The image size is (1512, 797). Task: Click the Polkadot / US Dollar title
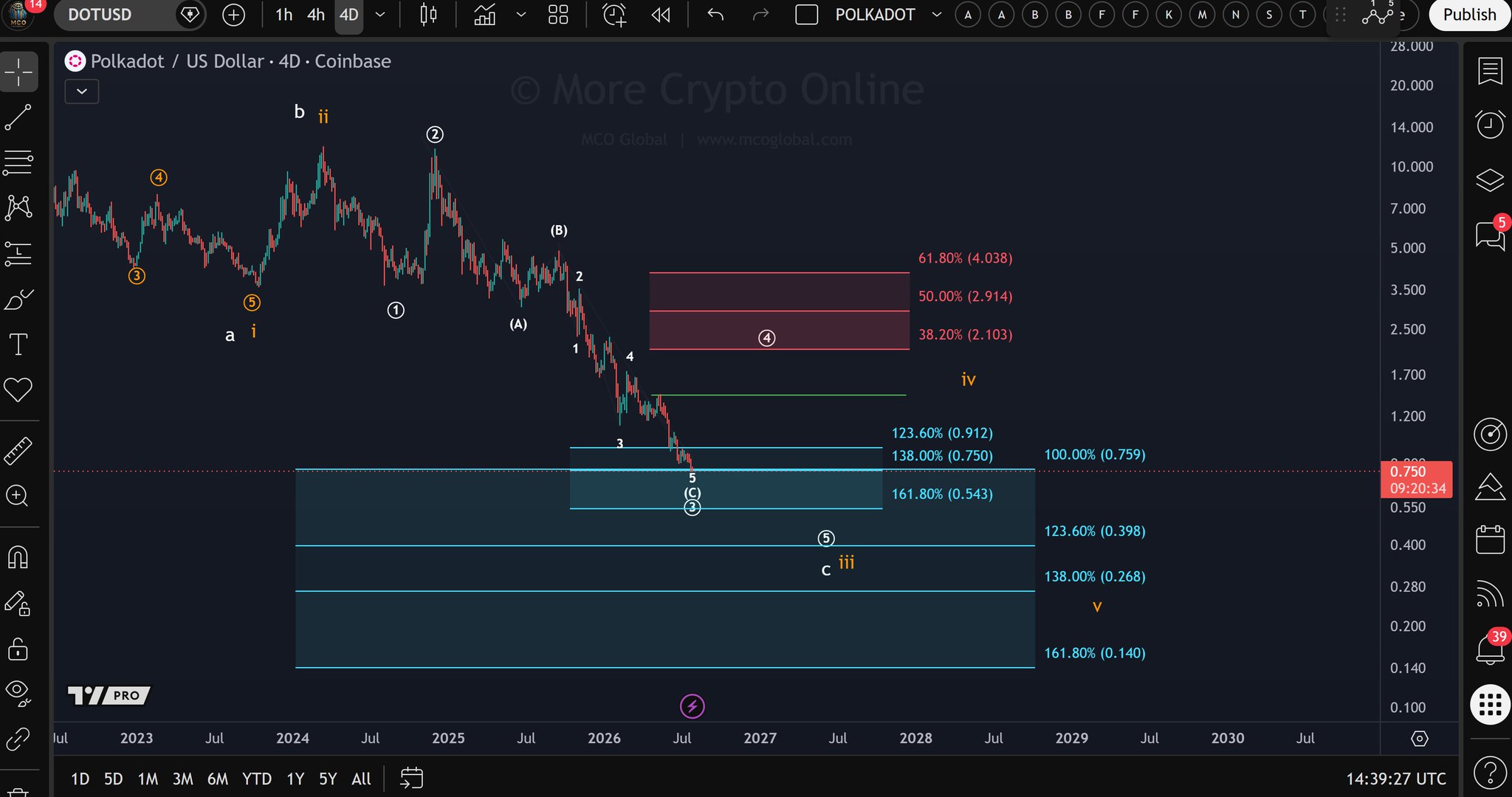pyautogui.click(x=177, y=61)
